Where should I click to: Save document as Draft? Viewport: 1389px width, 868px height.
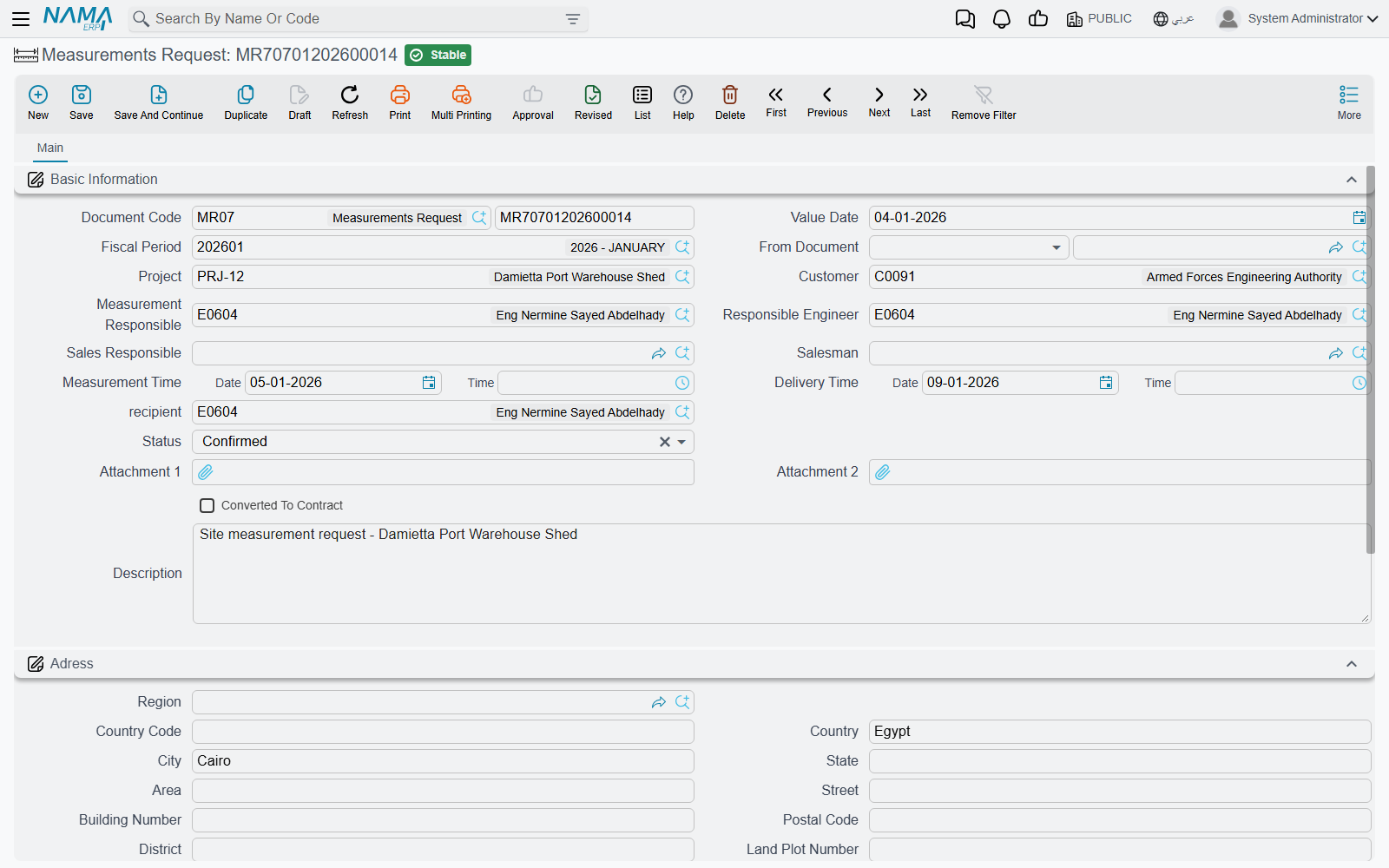[x=300, y=102]
